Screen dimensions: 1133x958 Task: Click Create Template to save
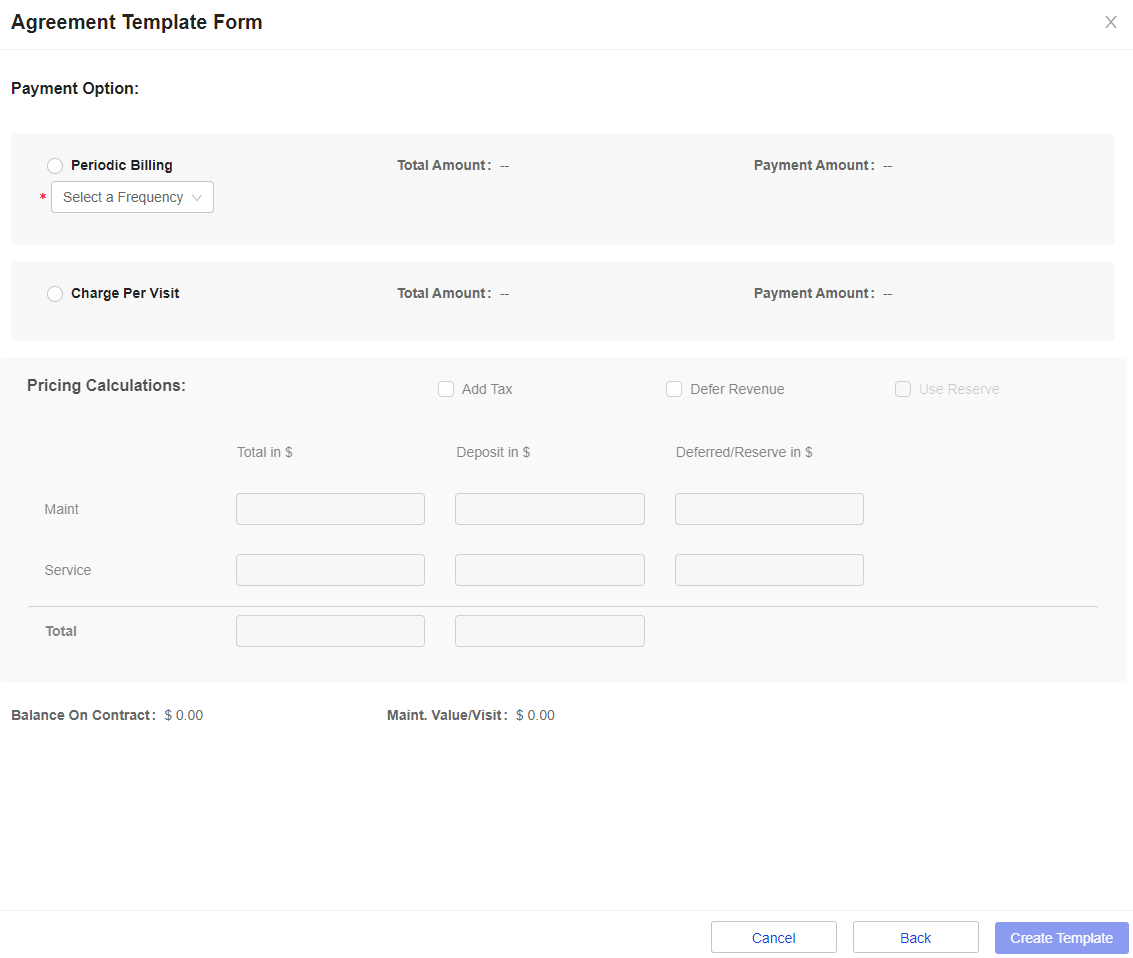(x=1061, y=937)
